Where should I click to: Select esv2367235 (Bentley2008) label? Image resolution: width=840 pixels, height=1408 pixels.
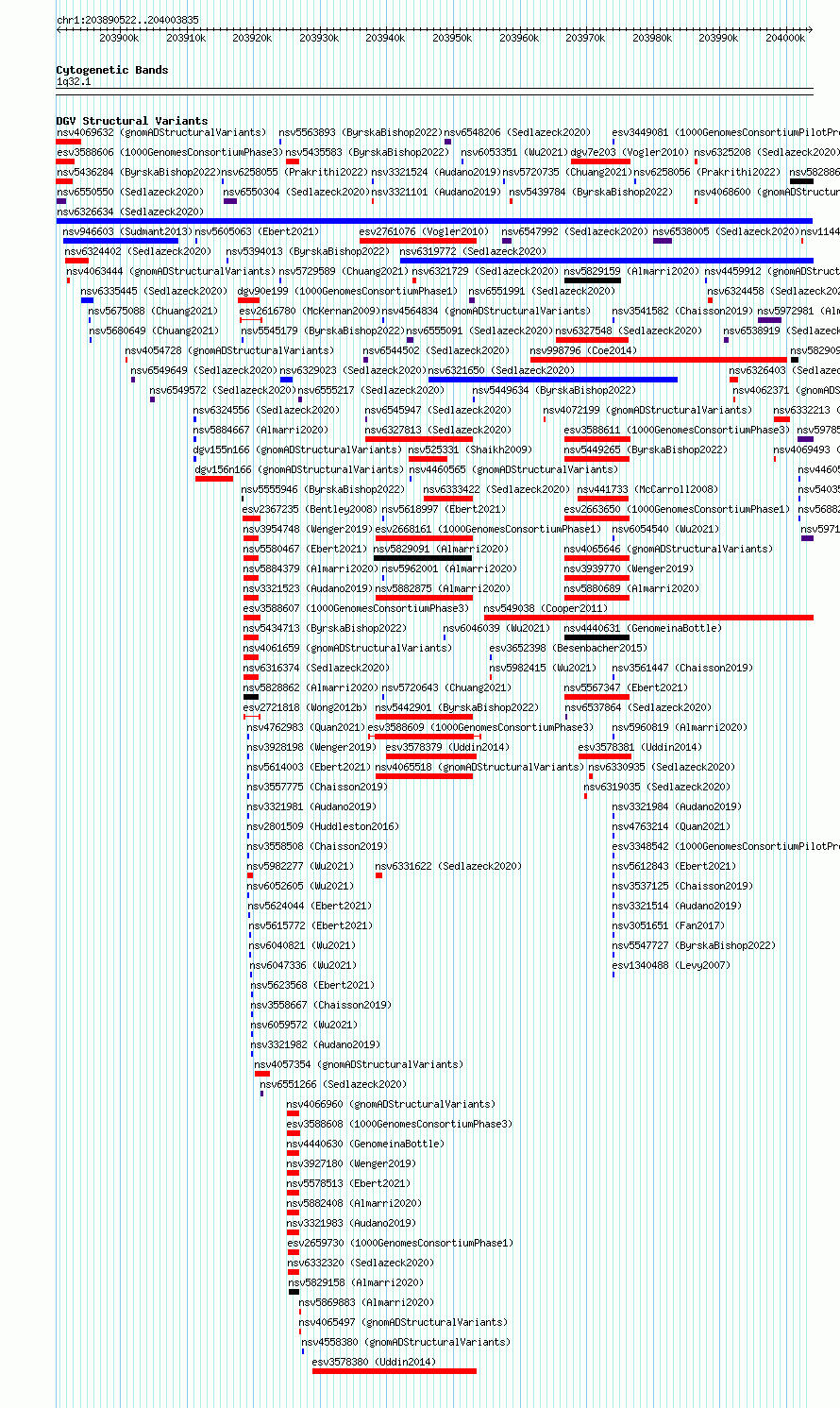[310, 509]
